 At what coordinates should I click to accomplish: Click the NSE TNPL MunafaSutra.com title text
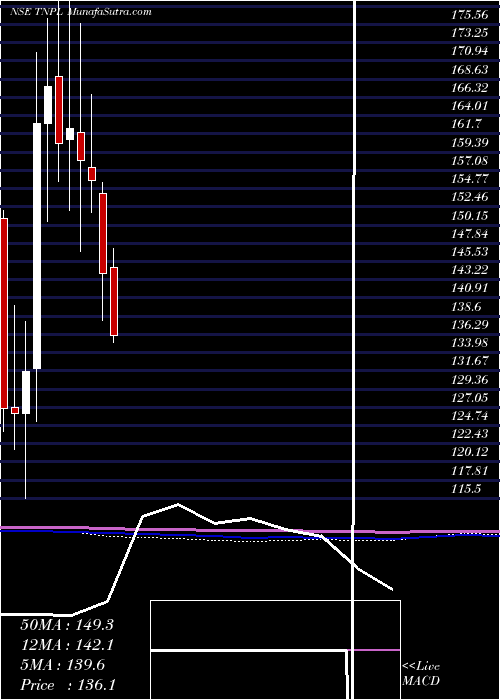point(80,12)
